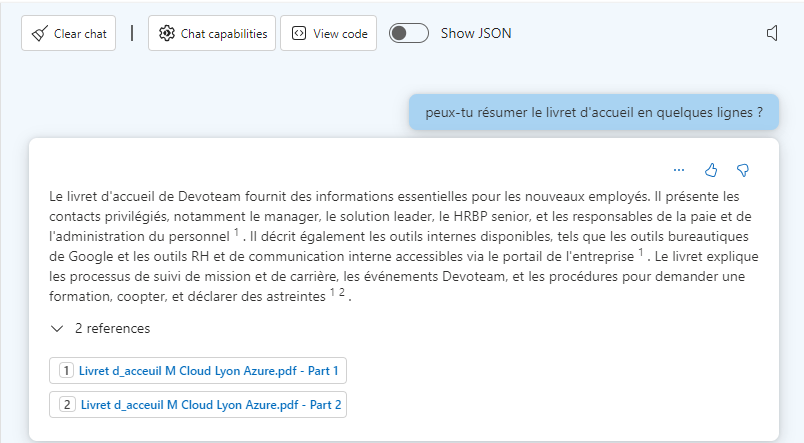Click the Clear chat button text

(x=81, y=34)
